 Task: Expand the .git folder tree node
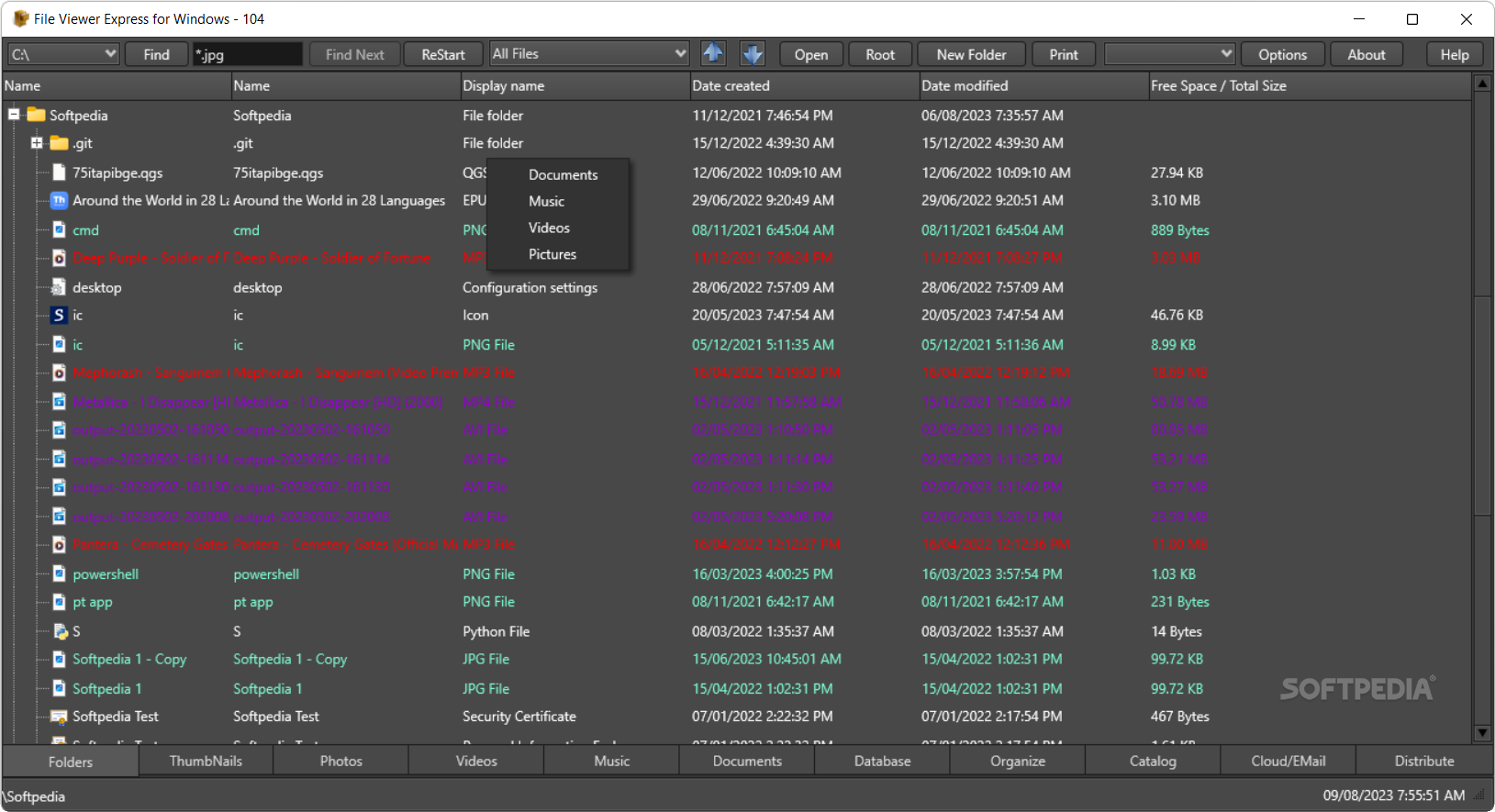coord(37,143)
